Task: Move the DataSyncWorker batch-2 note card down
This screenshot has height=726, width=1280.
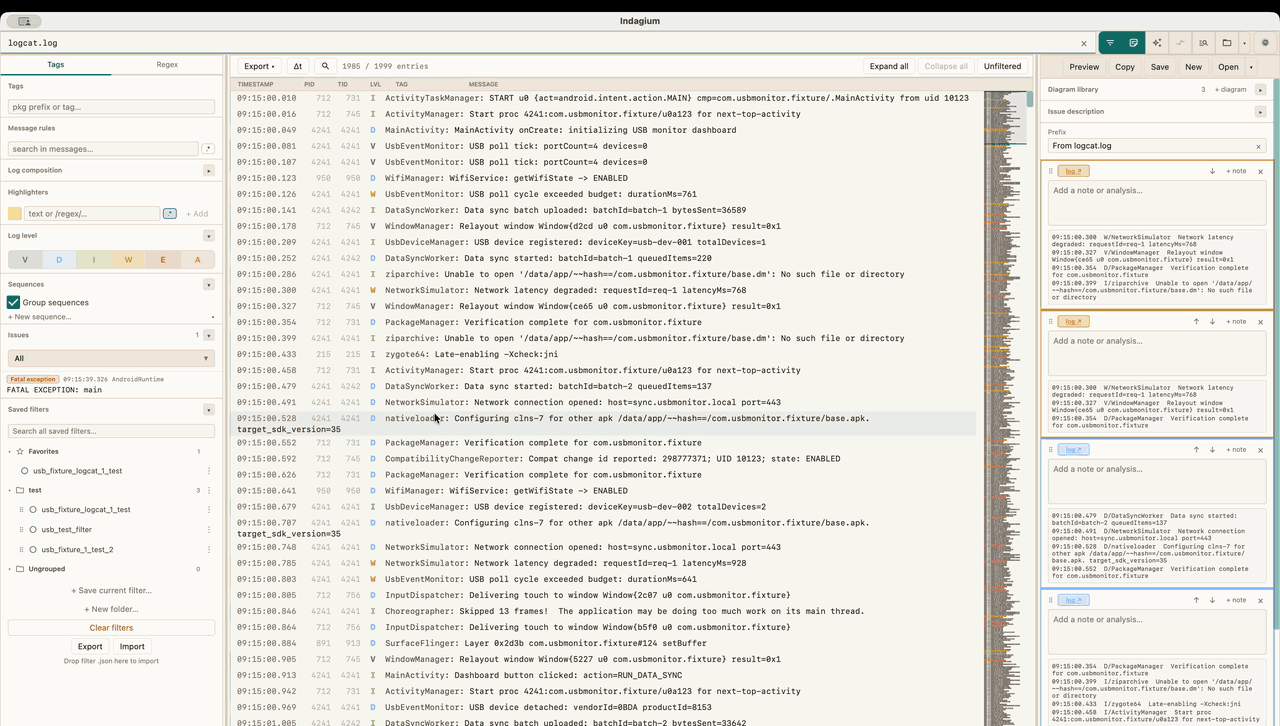Action: [1212, 450]
